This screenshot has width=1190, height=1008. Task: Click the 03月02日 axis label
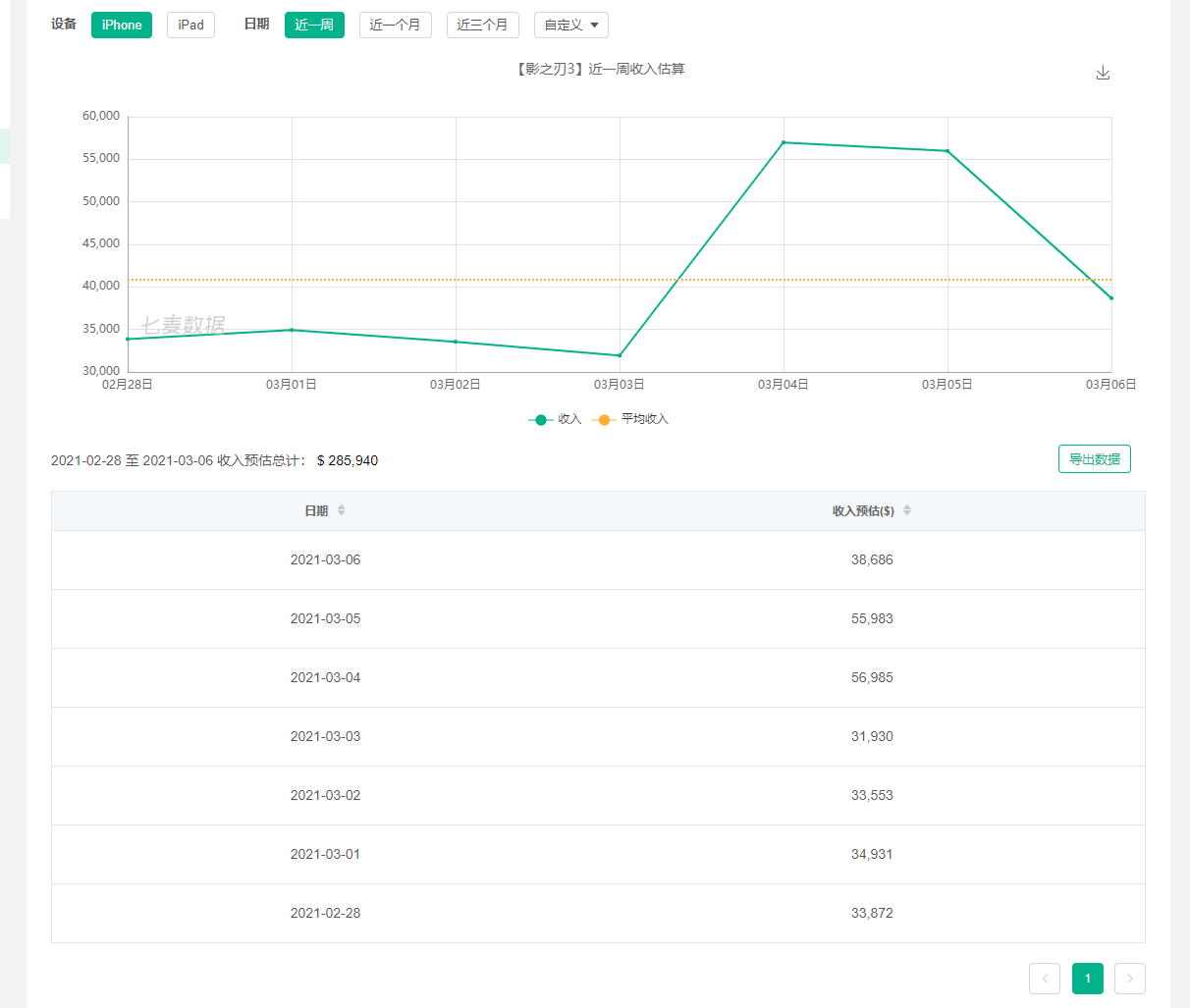click(x=456, y=385)
